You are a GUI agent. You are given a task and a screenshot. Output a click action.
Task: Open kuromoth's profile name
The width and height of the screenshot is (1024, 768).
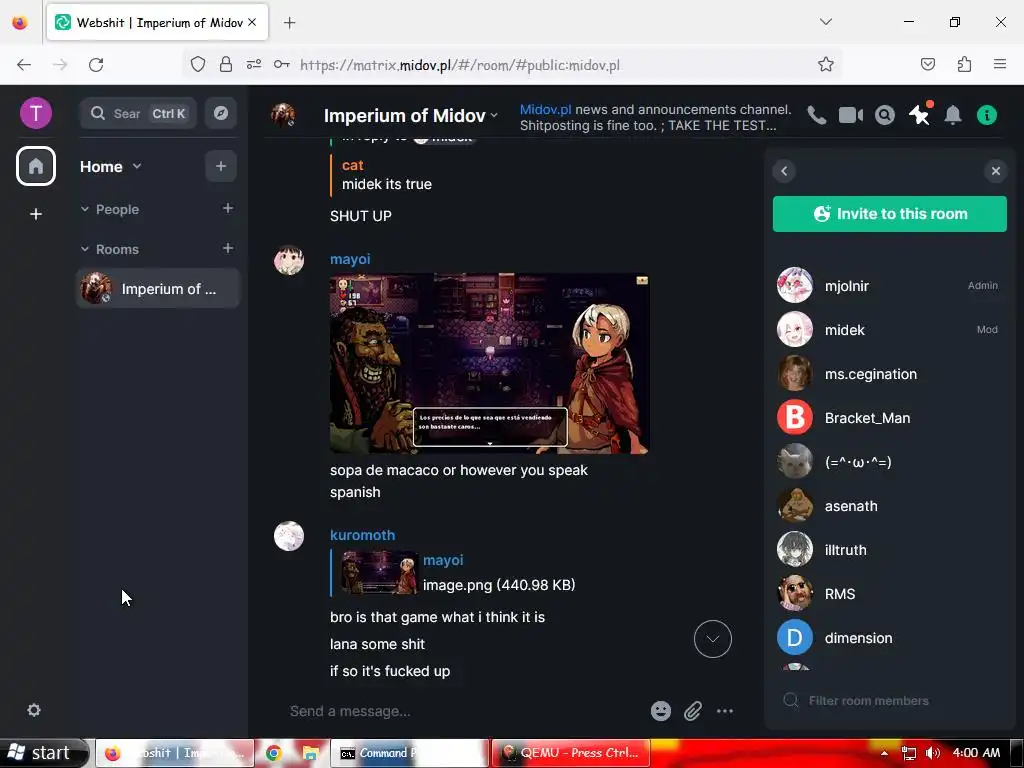coord(362,535)
